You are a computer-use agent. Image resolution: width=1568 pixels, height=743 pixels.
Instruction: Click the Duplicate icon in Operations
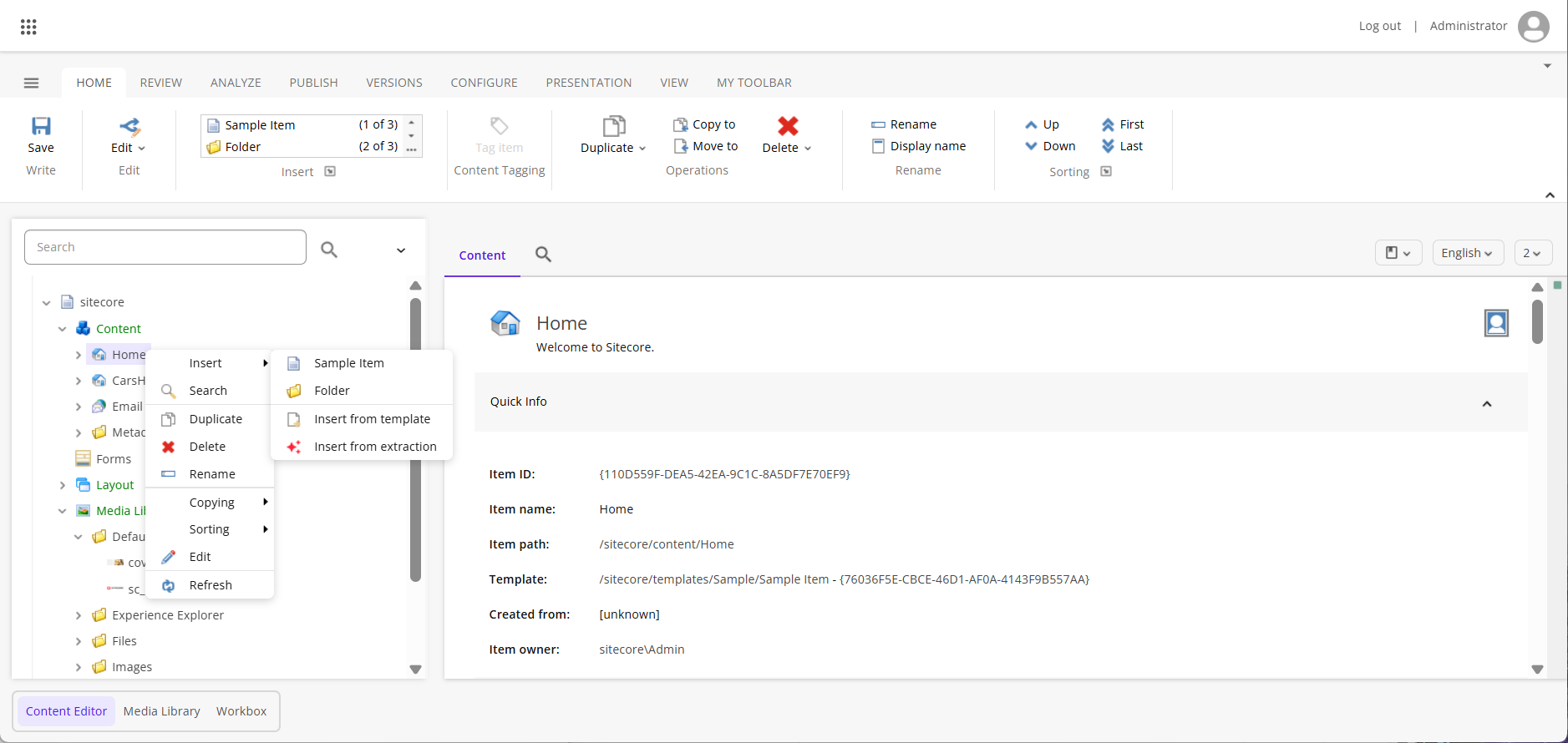click(614, 126)
